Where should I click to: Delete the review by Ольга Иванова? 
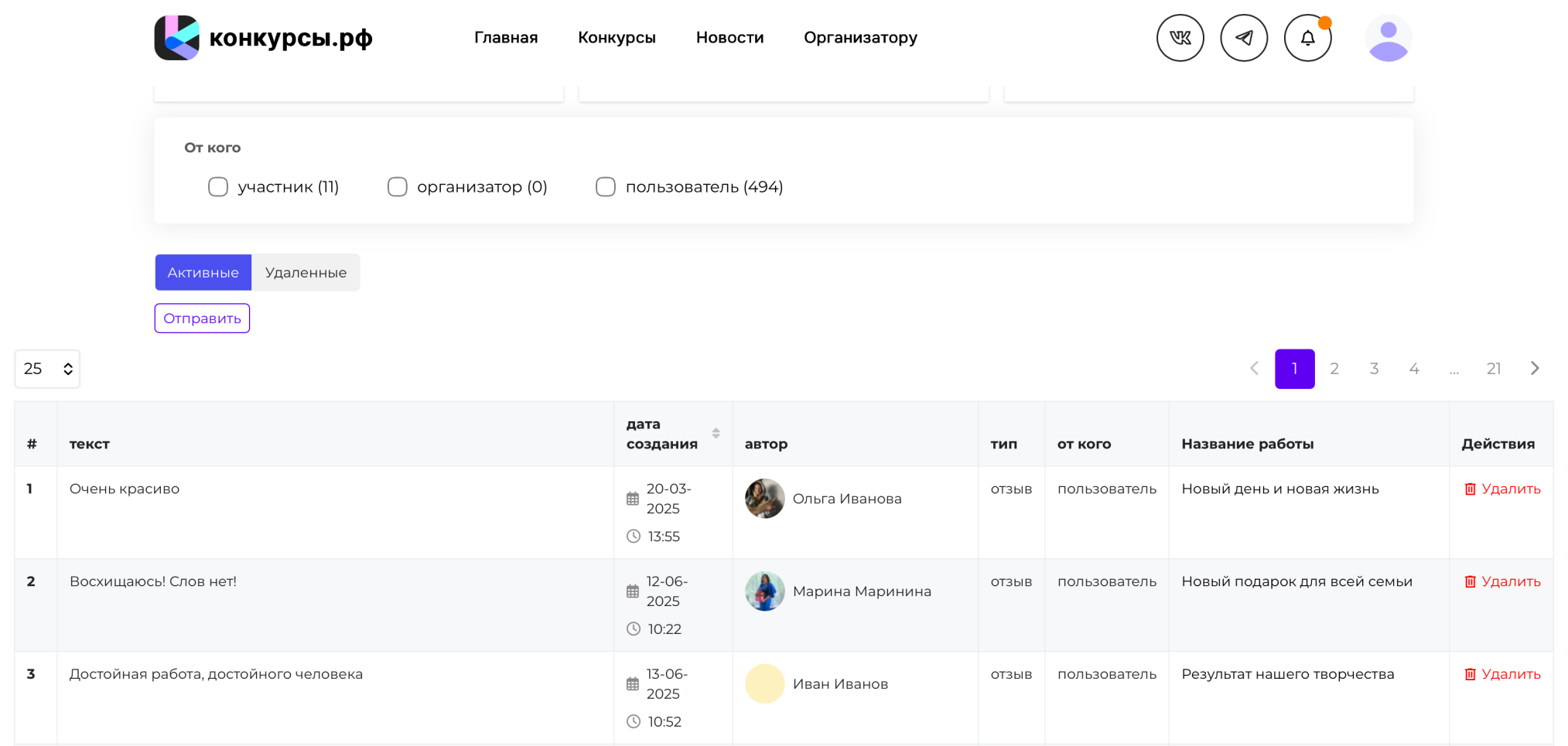(1502, 489)
